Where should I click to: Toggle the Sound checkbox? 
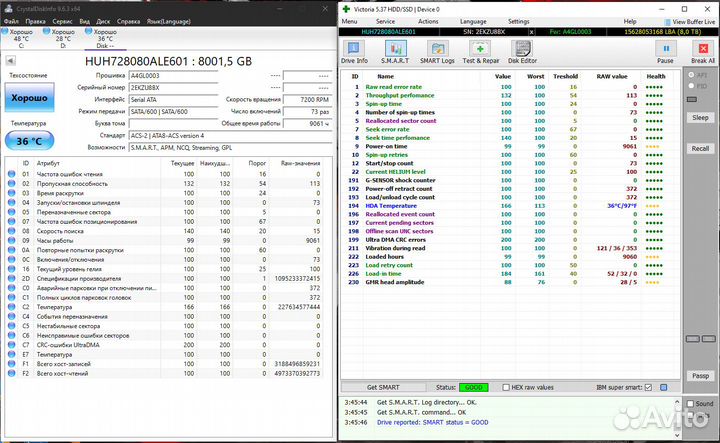pos(690,404)
